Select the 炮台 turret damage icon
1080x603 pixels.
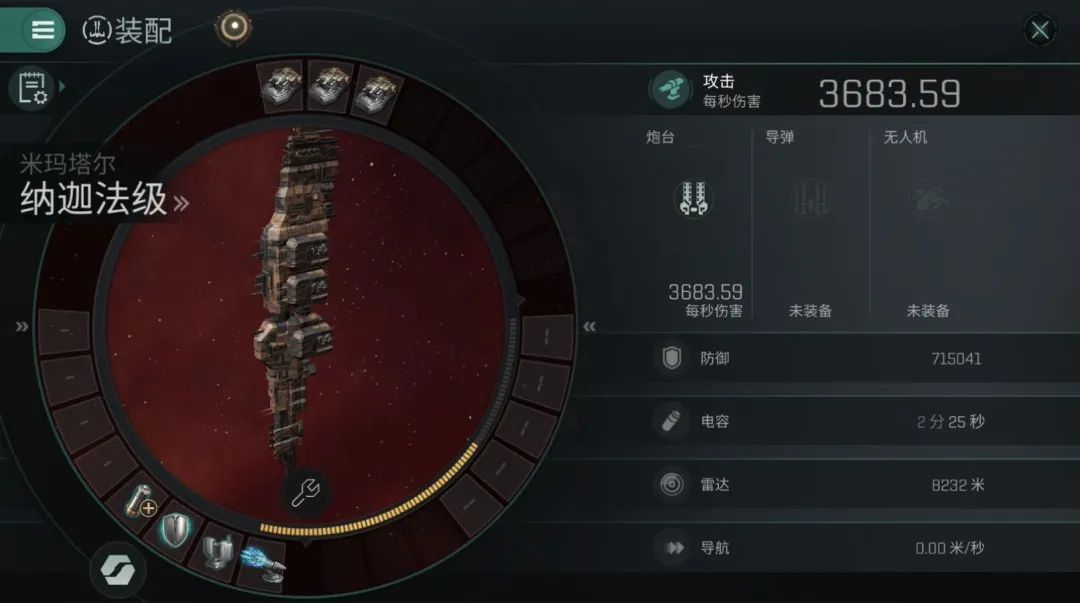point(693,198)
